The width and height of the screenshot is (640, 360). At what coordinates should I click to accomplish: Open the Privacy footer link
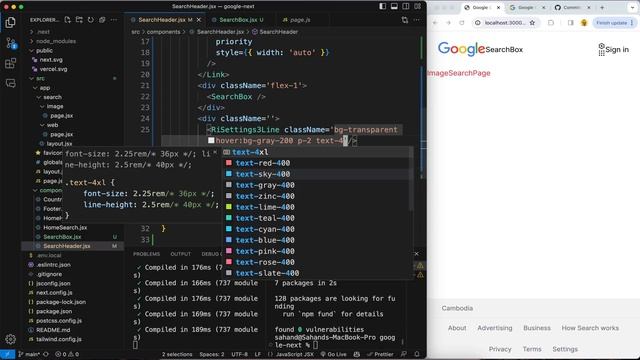point(500,349)
